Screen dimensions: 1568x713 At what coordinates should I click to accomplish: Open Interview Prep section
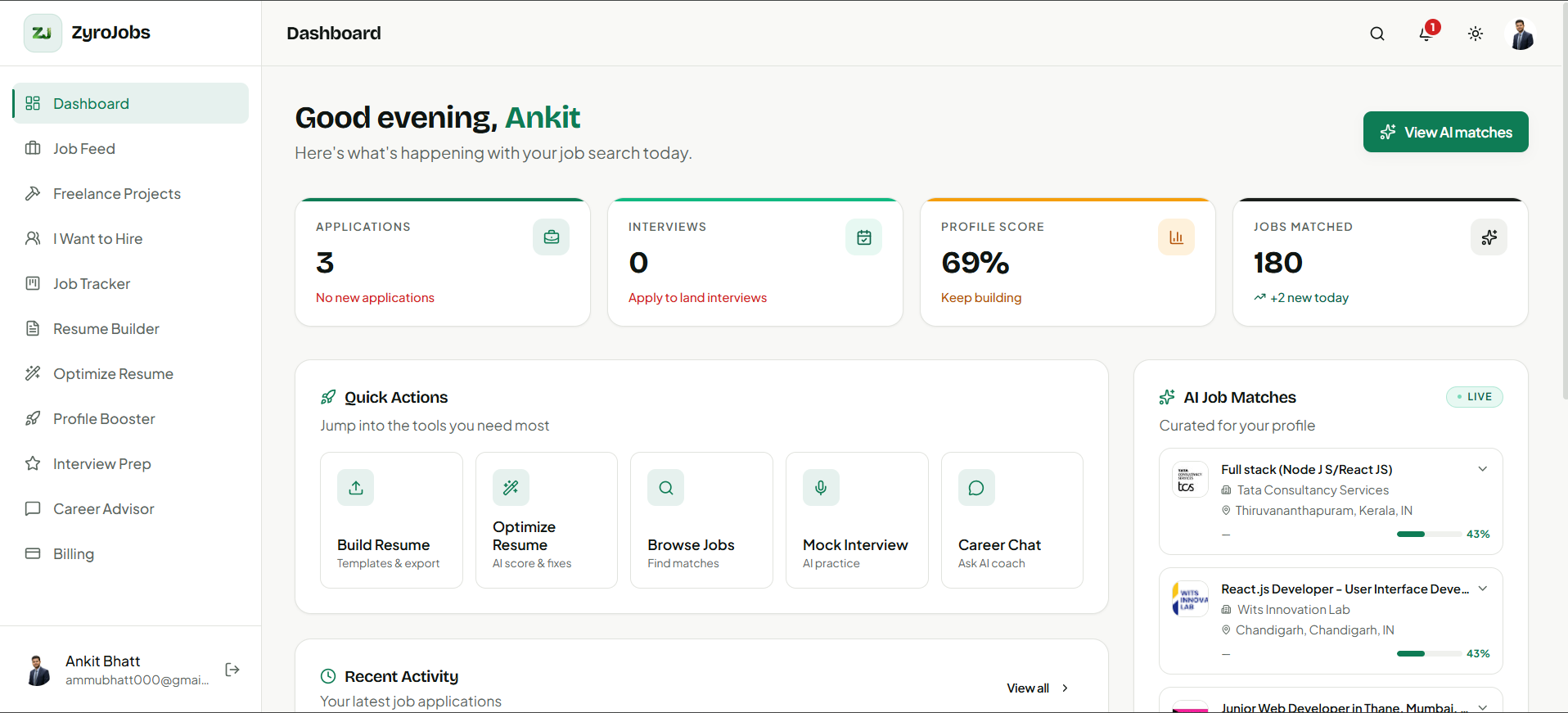131,463
